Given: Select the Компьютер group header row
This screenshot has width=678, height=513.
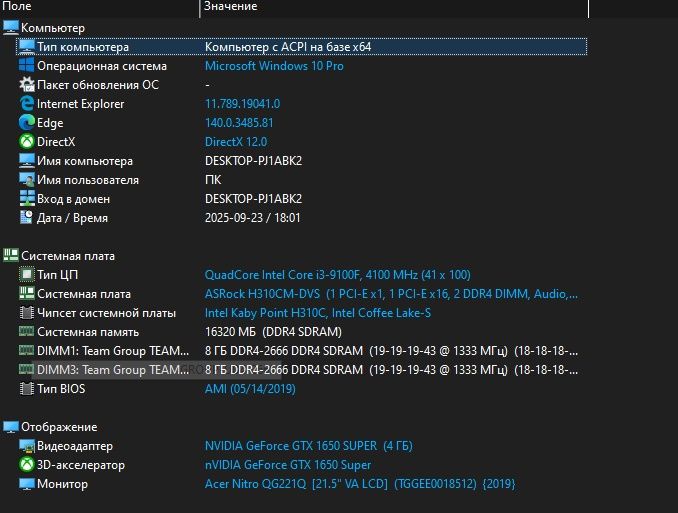Looking at the screenshot, I should click(53, 28).
